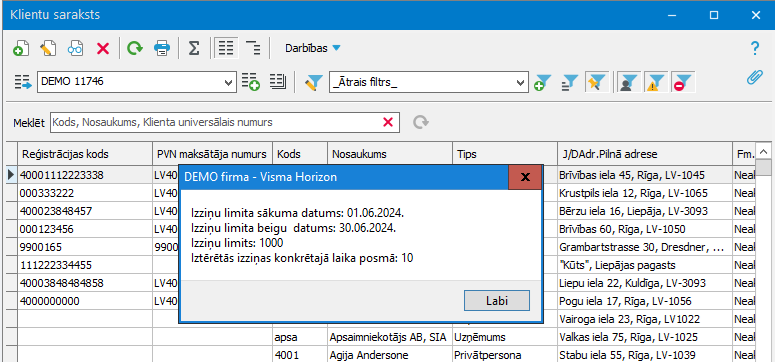Select the apsa code cell
The width and height of the screenshot is (775, 363).
tap(300, 337)
